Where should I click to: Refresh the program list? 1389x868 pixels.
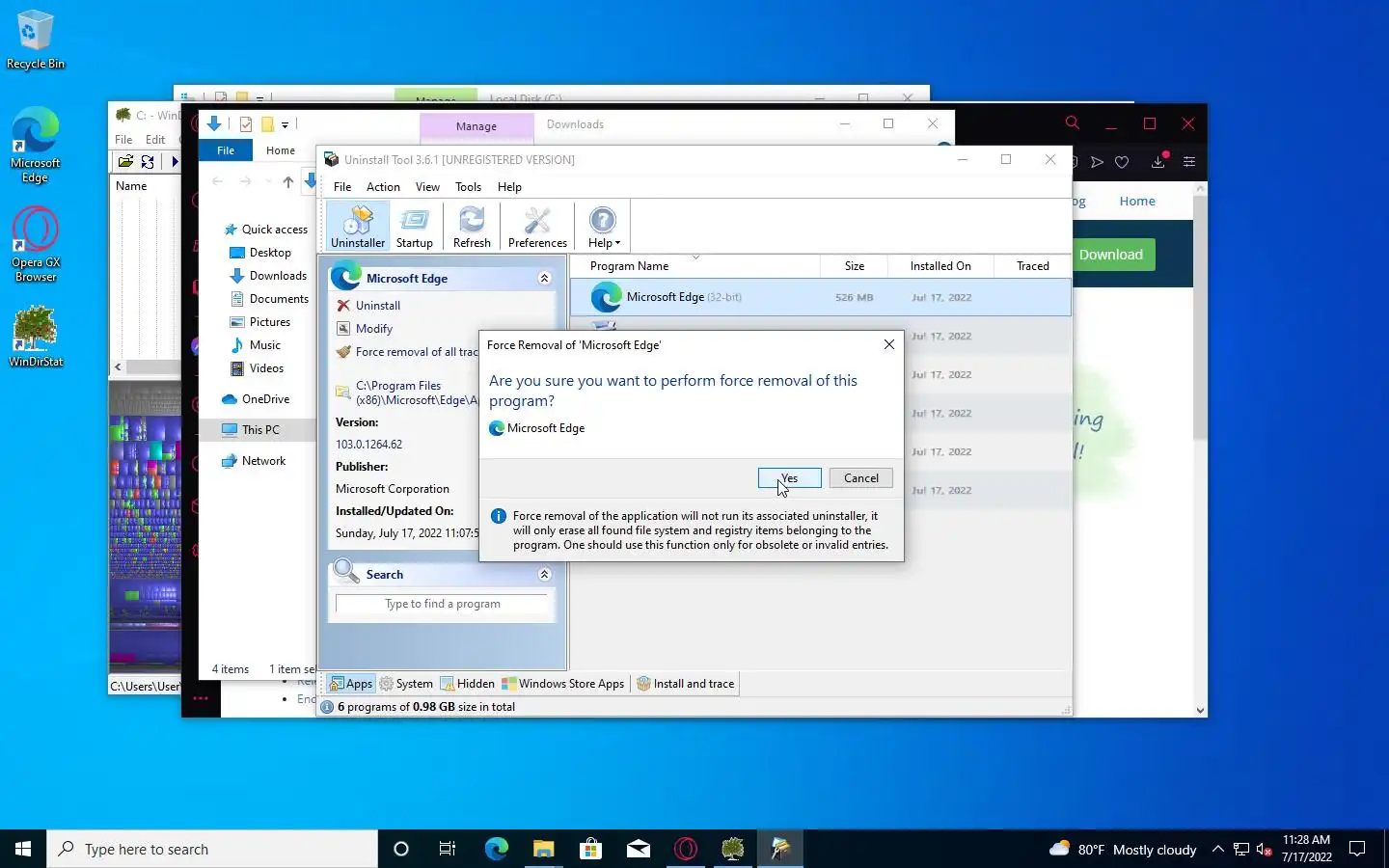pos(472,227)
